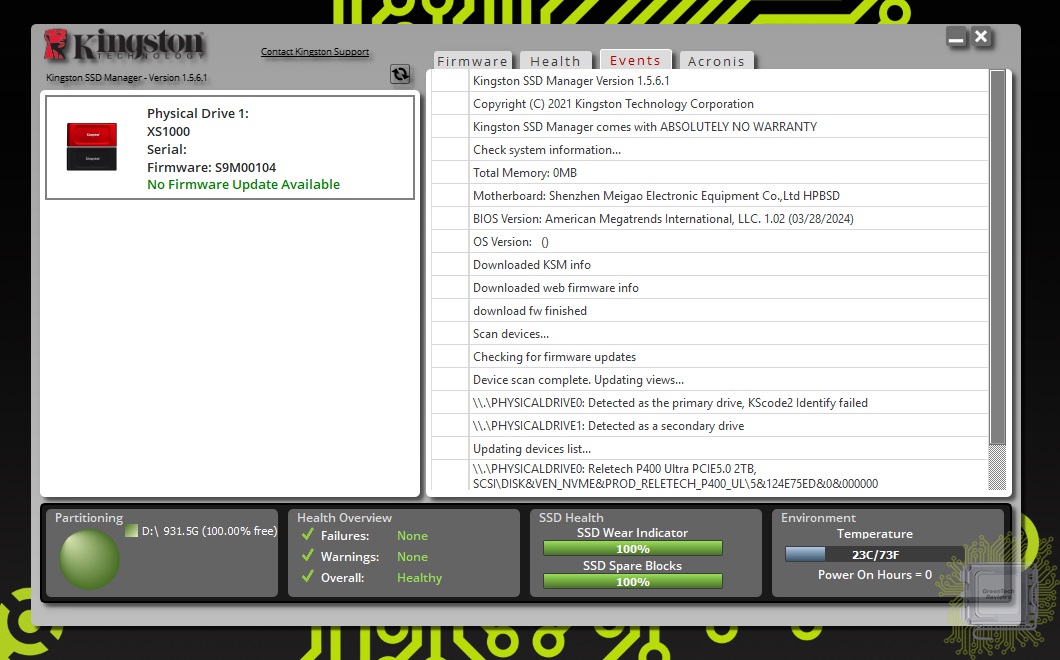This screenshot has width=1060, height=660.
Task: Select the Events tab
Action: coord(634,61)
